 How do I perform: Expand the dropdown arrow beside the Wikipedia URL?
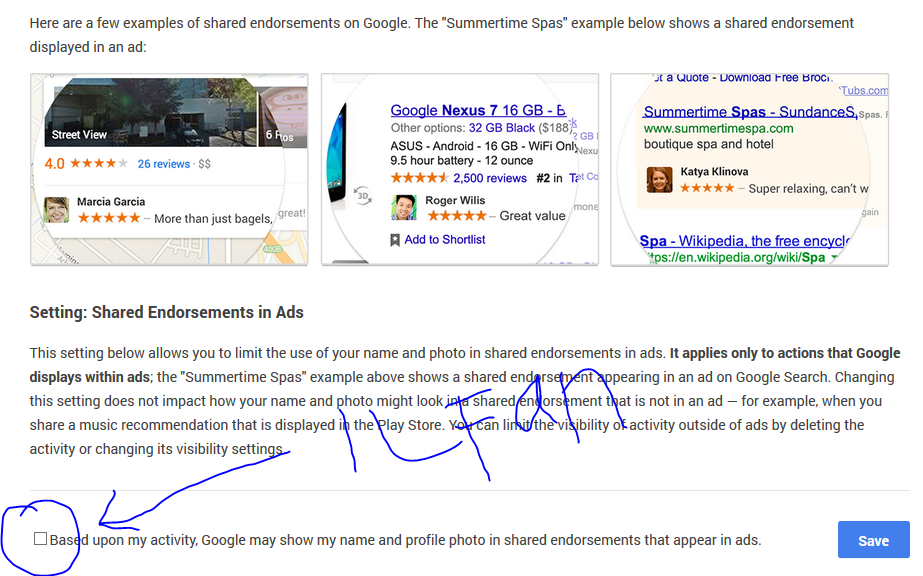834,258
